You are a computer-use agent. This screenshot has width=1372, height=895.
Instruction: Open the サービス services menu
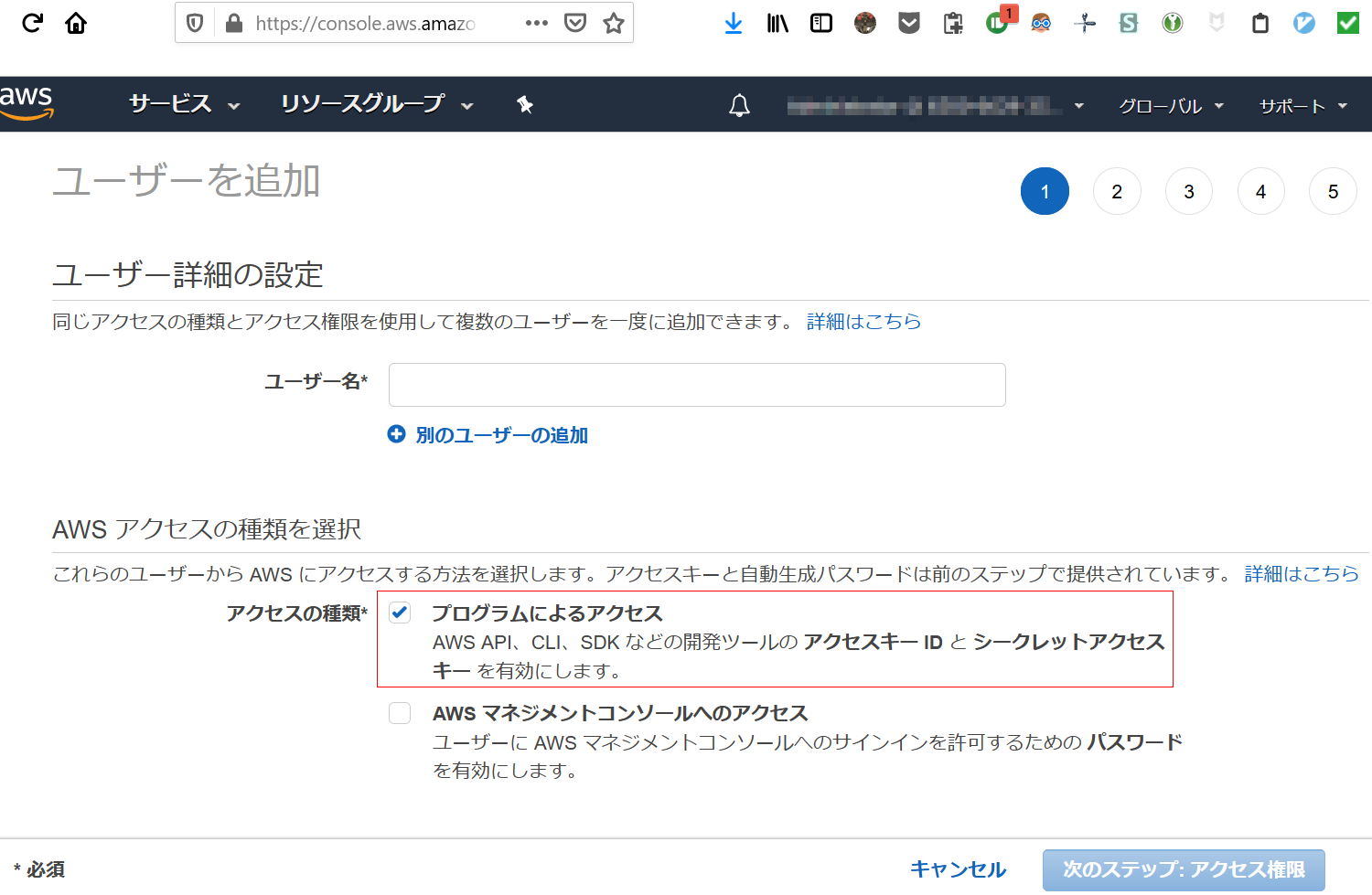pos(184,104)
